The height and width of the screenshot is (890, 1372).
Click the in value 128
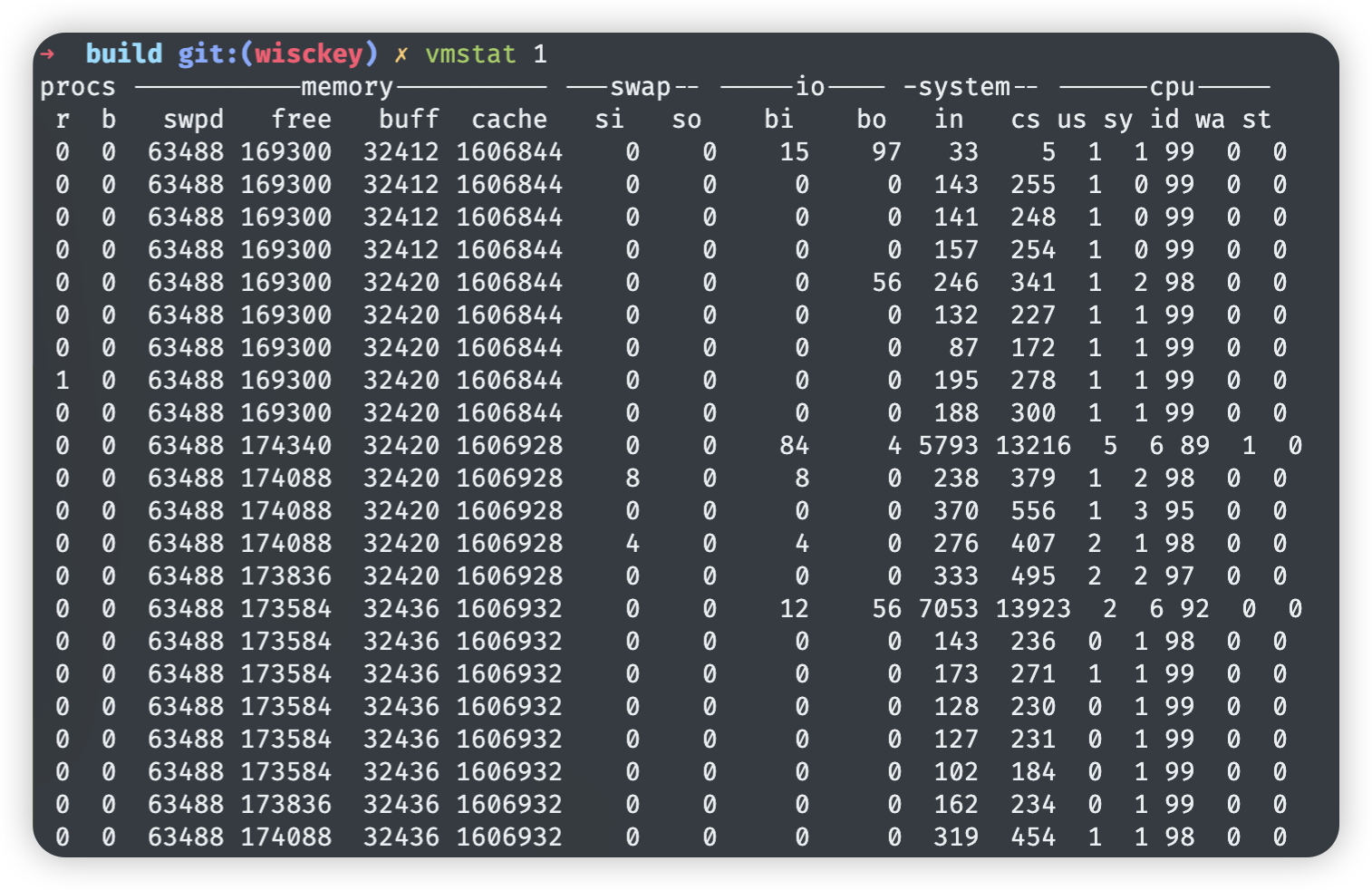pyautogui.click(x=956, y=707)
